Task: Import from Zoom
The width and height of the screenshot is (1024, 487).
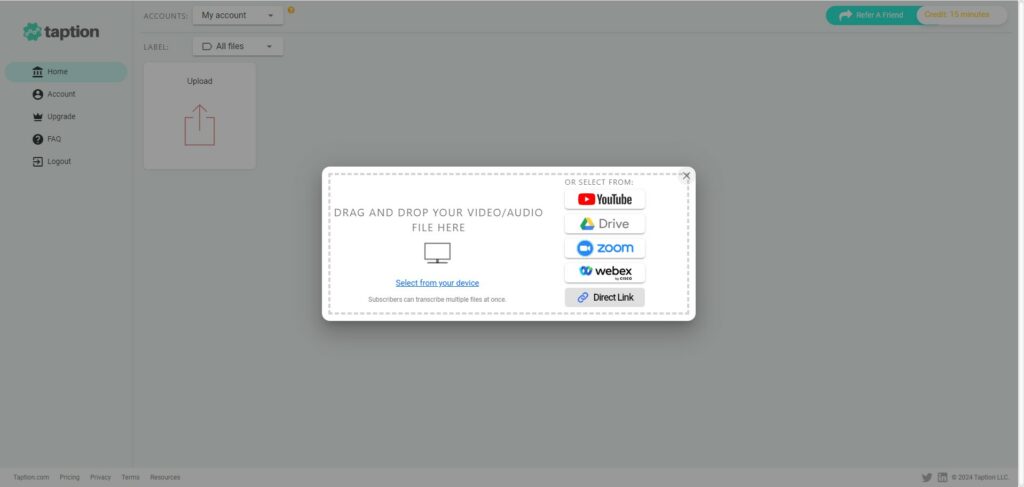Action: [x=605, y=248]
